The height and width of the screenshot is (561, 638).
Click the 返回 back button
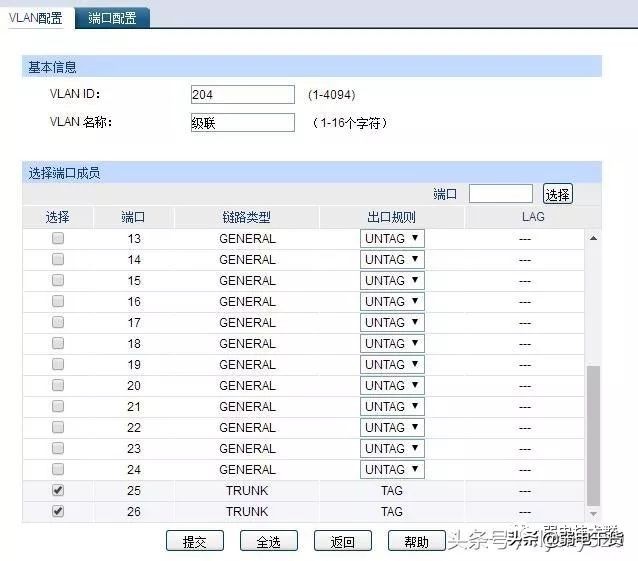[x=343, y=541]
